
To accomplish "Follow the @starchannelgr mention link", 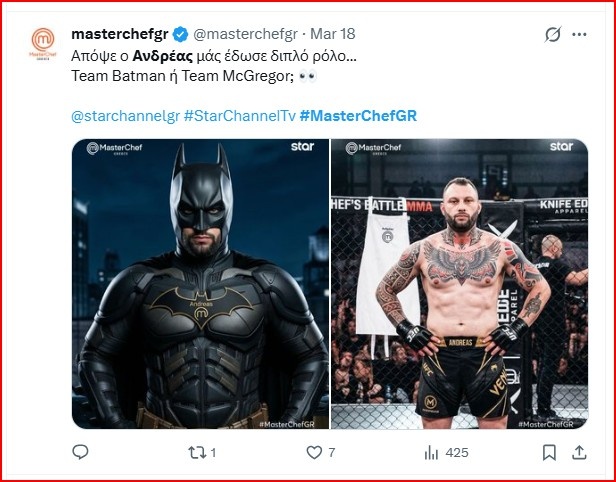I will [124, 116].
